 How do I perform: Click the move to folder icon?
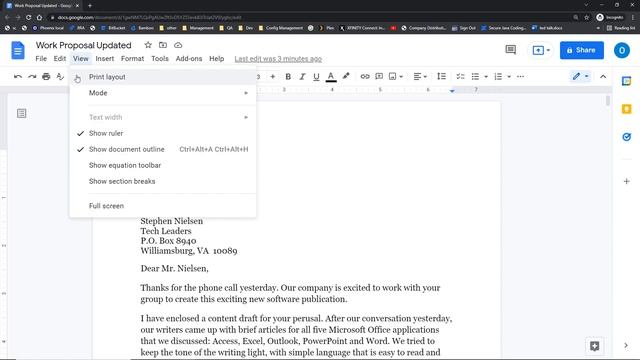[163, 45]
